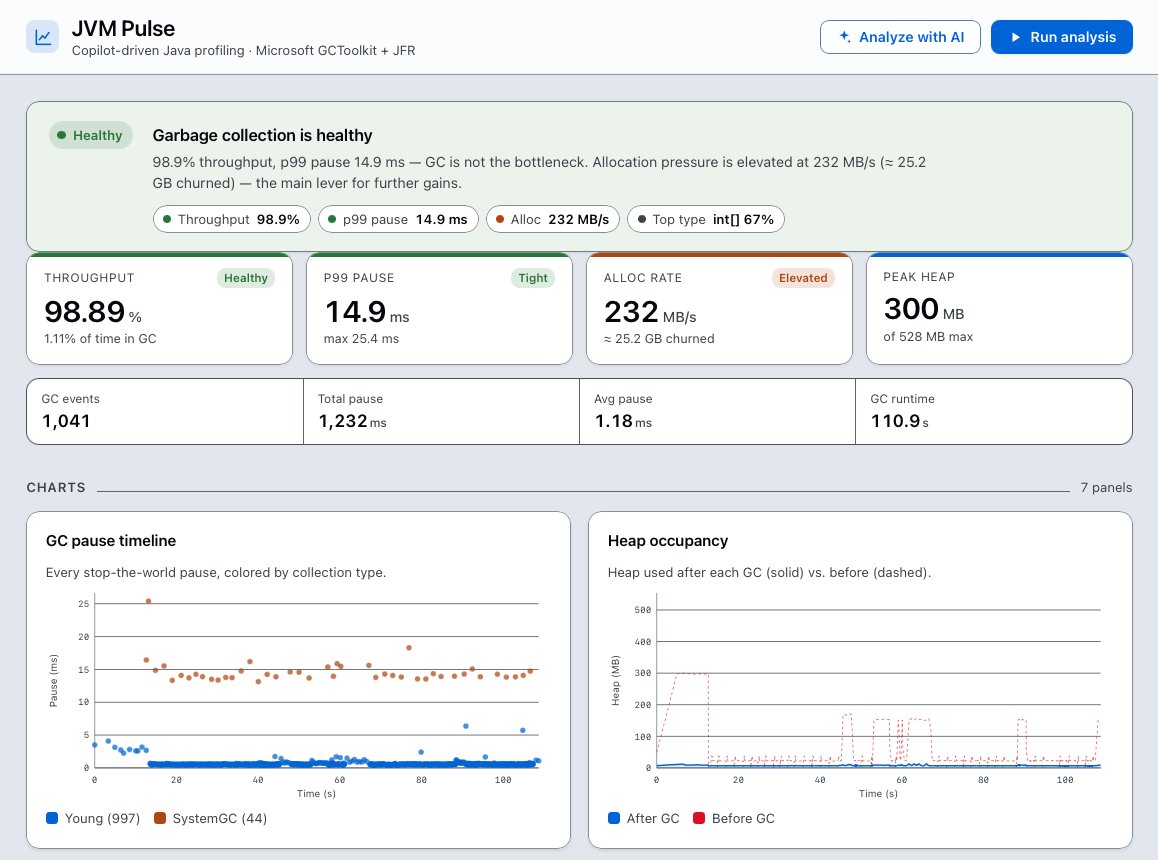Click the Total pause 1,232 ms value
This screenshot has height=860, width=1158.
(x=352, y=421)
